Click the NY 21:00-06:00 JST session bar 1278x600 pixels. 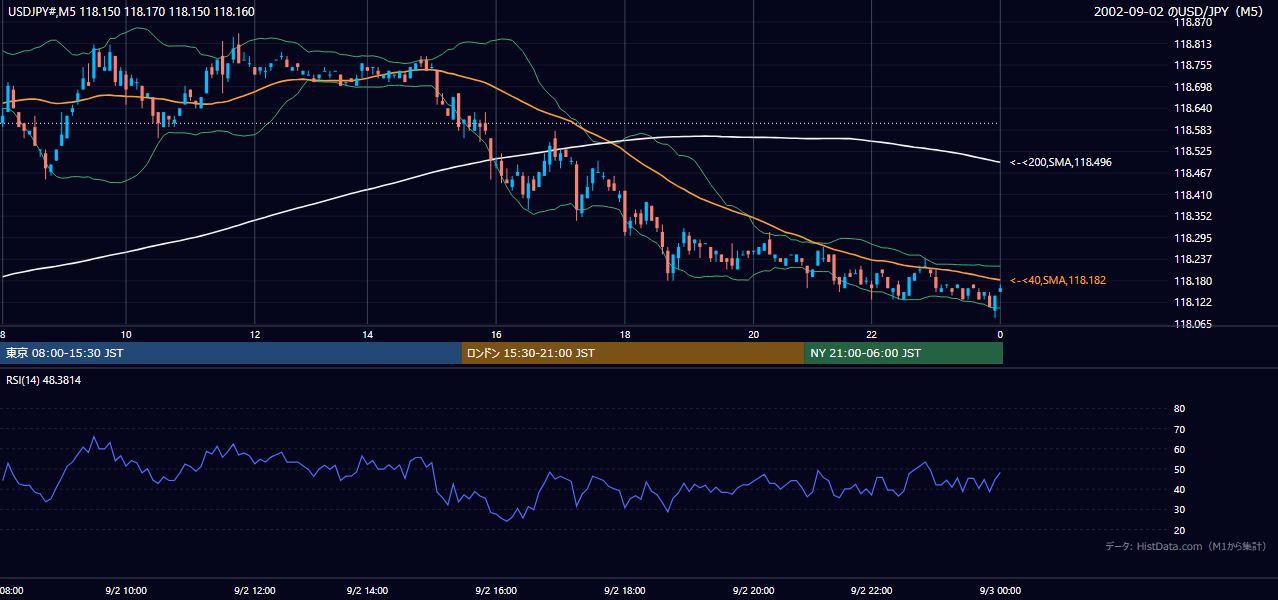[903, 353]
